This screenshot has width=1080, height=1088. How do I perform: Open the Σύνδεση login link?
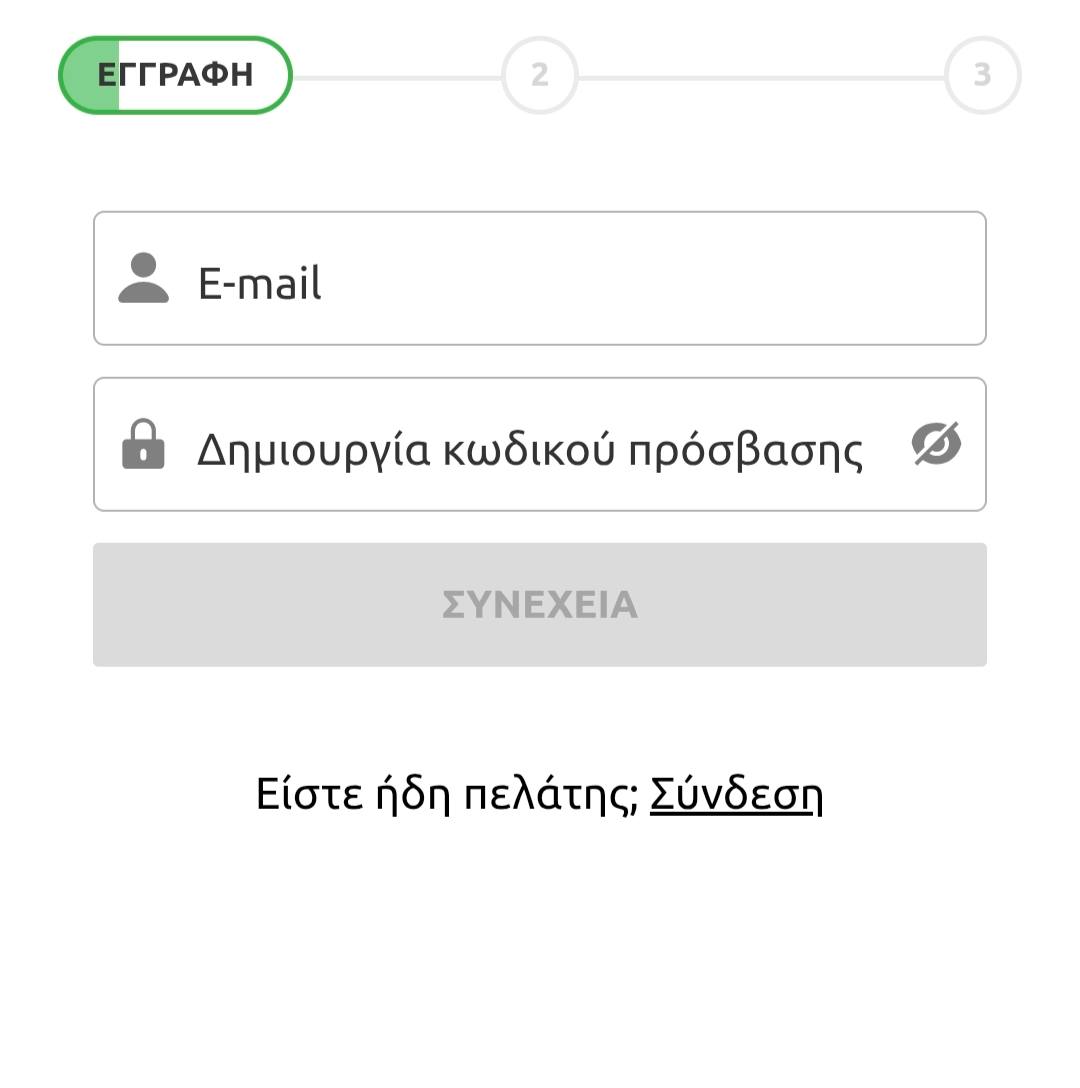click(x=736, y=795)
